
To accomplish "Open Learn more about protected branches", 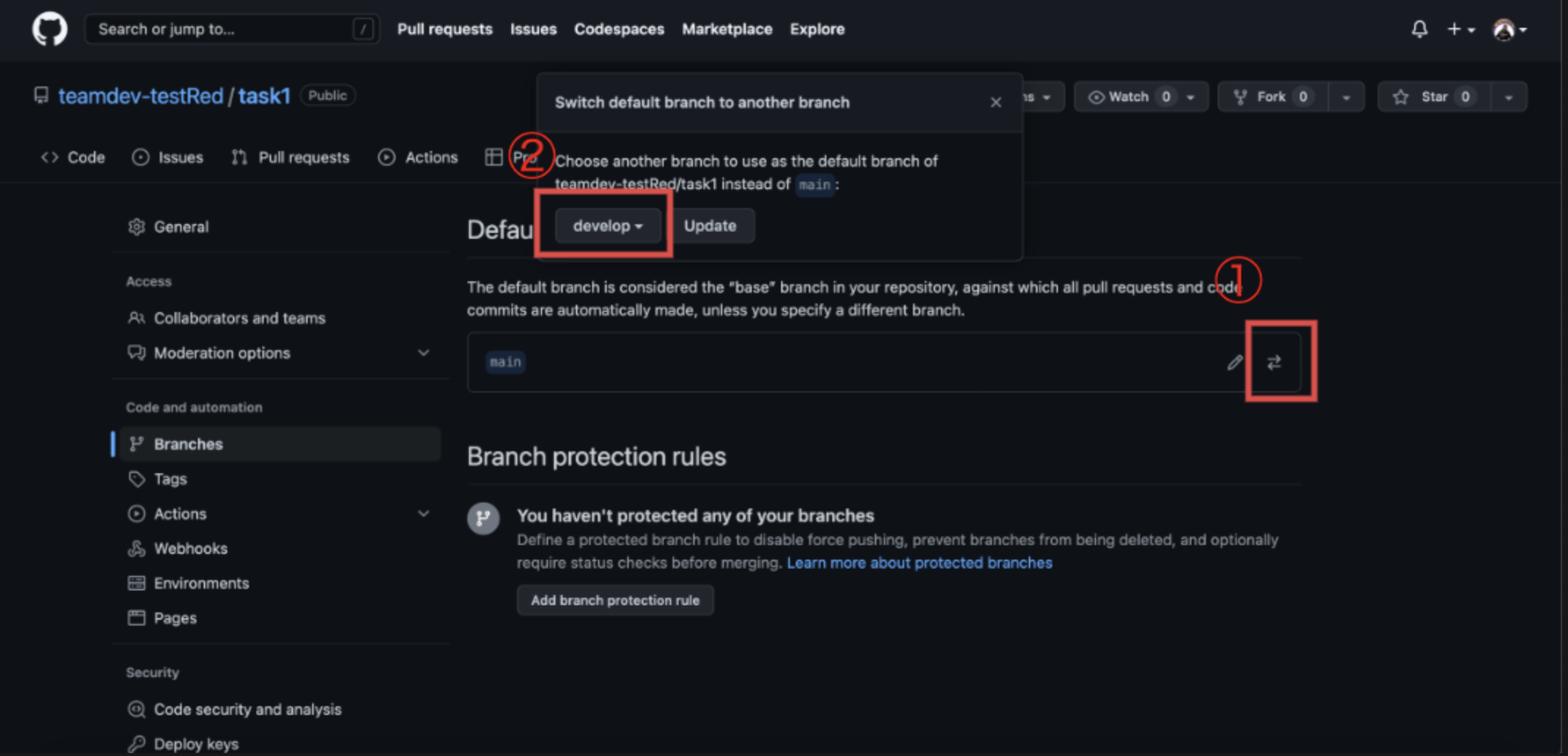I will 919,563.
